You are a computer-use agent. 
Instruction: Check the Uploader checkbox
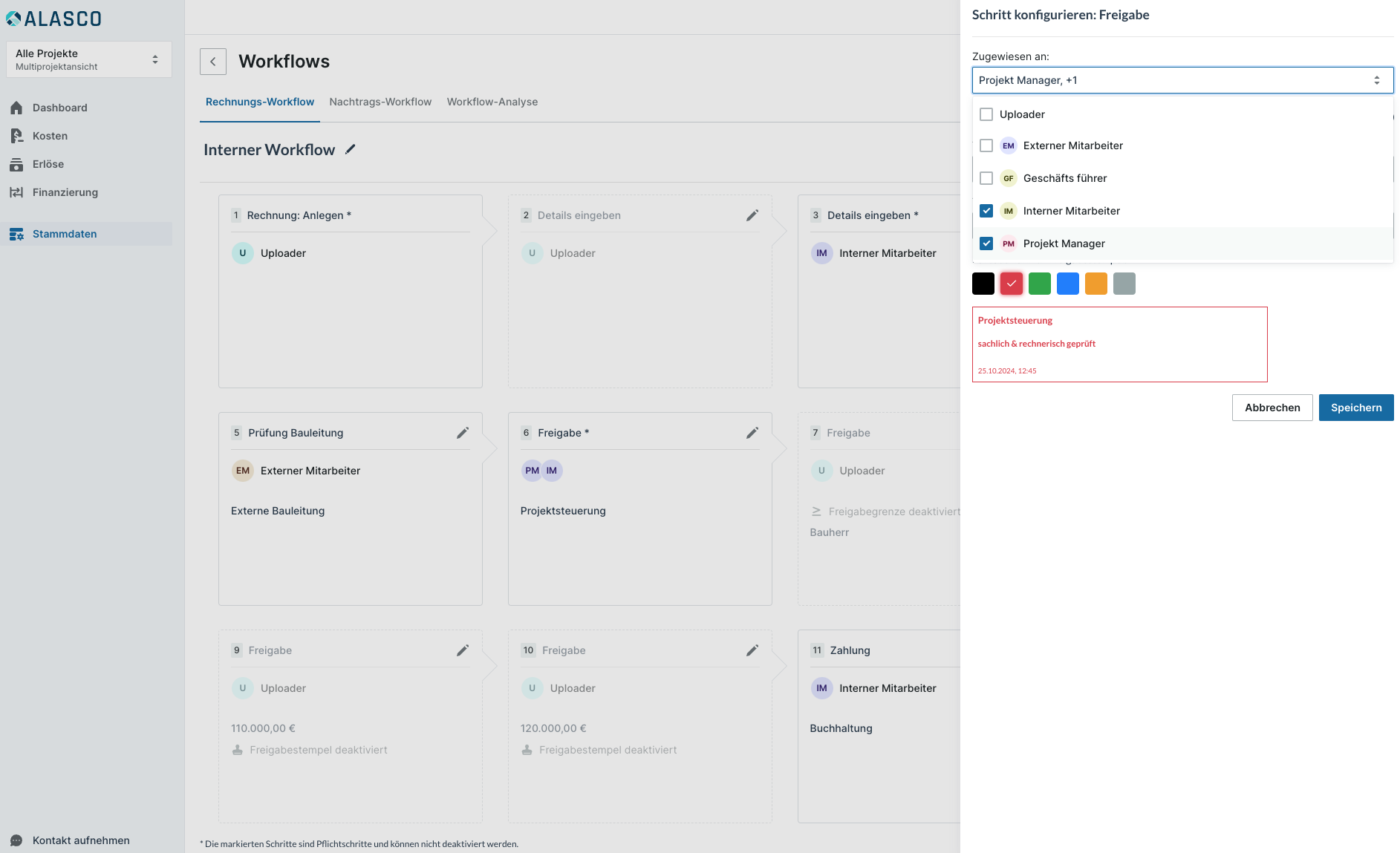pos(986,114)
